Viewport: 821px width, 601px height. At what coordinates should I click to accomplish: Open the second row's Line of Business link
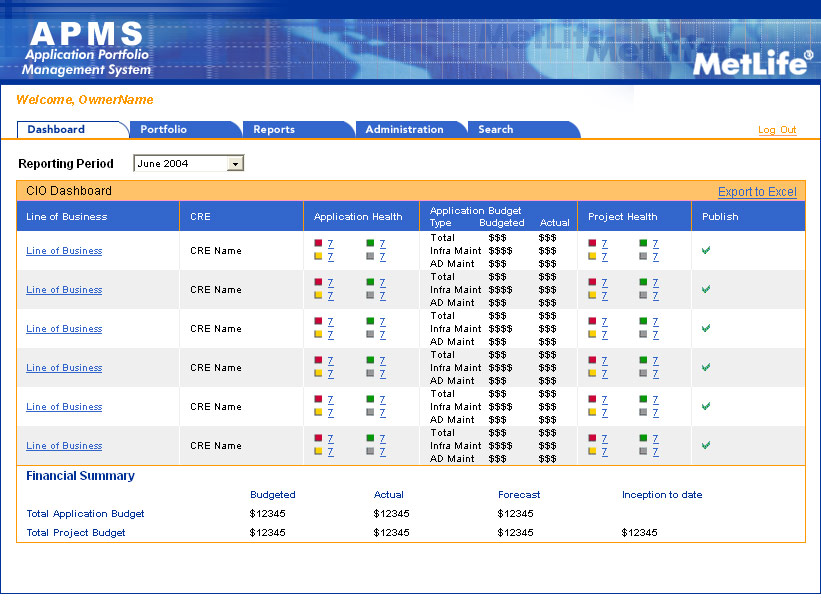64,290
